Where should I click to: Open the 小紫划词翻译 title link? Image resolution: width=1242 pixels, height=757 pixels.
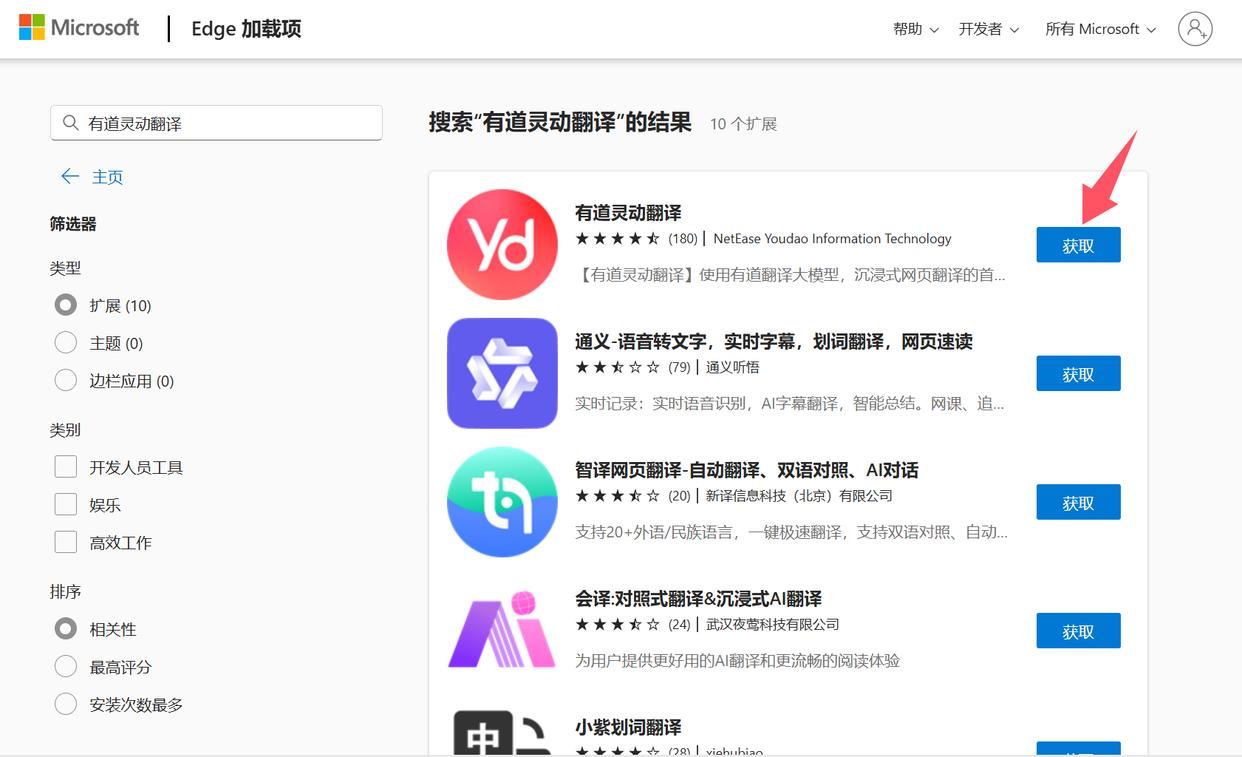[x=628, y=727]
